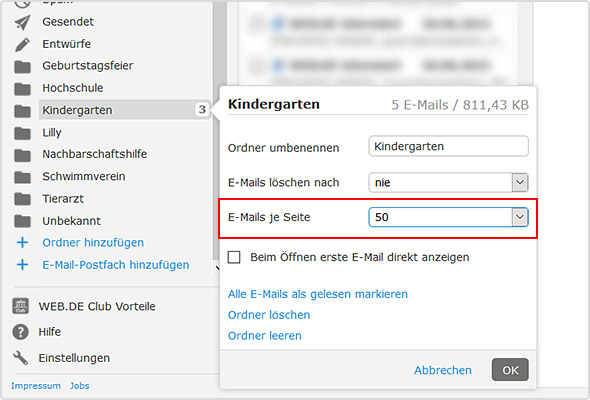Select the Lilly folder
590x400 pixels.
tap(52, 132)
